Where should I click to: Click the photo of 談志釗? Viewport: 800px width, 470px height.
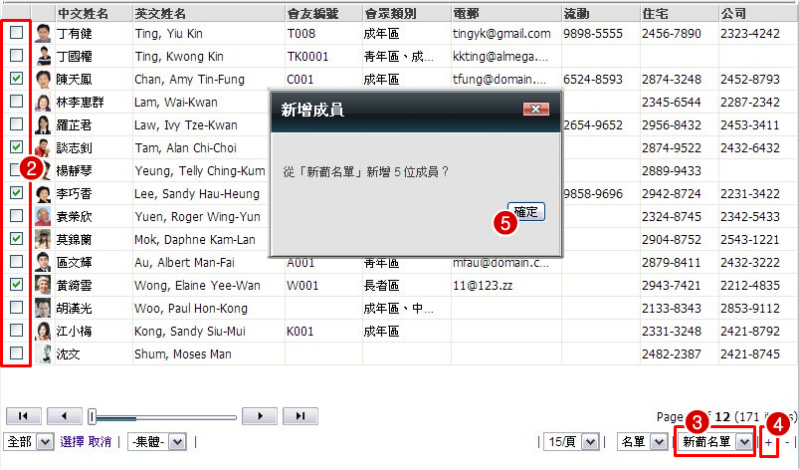point(43,148)
